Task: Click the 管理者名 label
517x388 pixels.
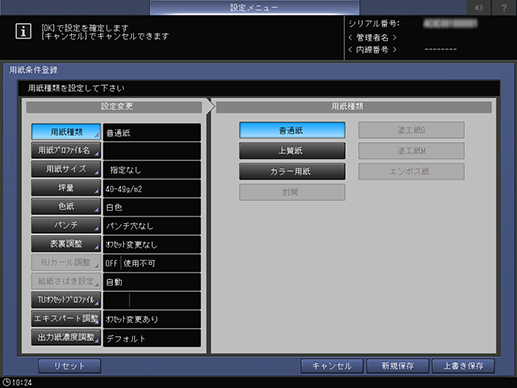Action: click(372, 37)
